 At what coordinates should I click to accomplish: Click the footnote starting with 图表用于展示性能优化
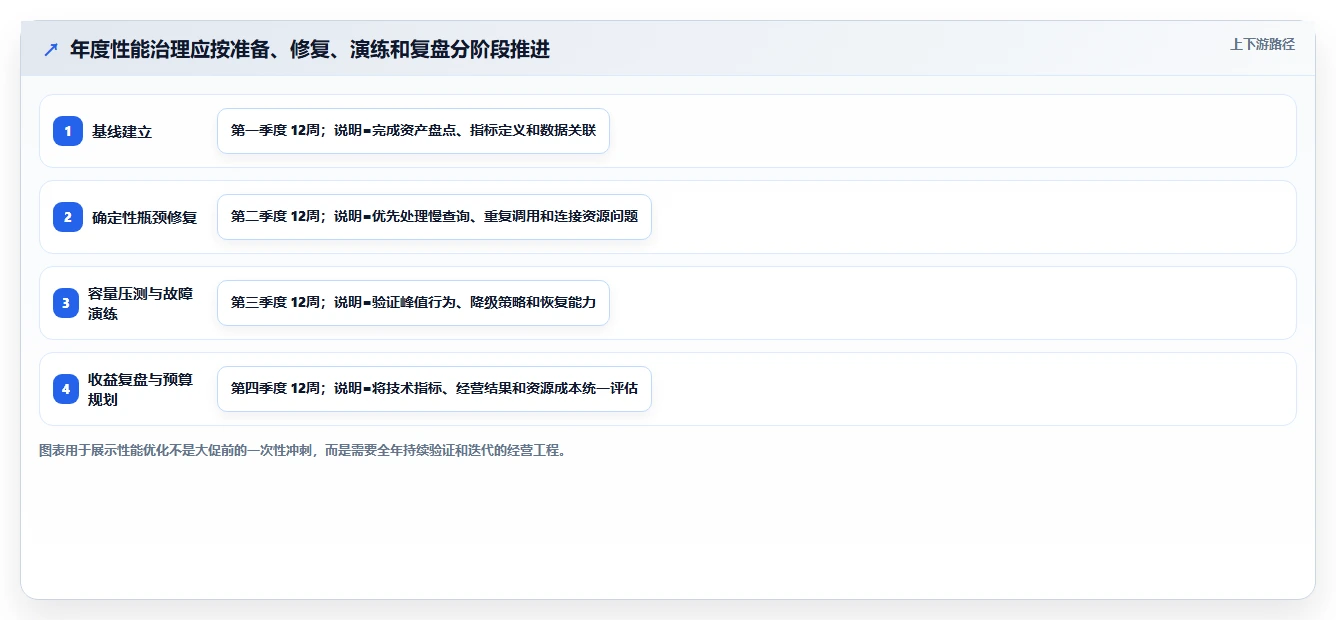(x=303, y=451)
